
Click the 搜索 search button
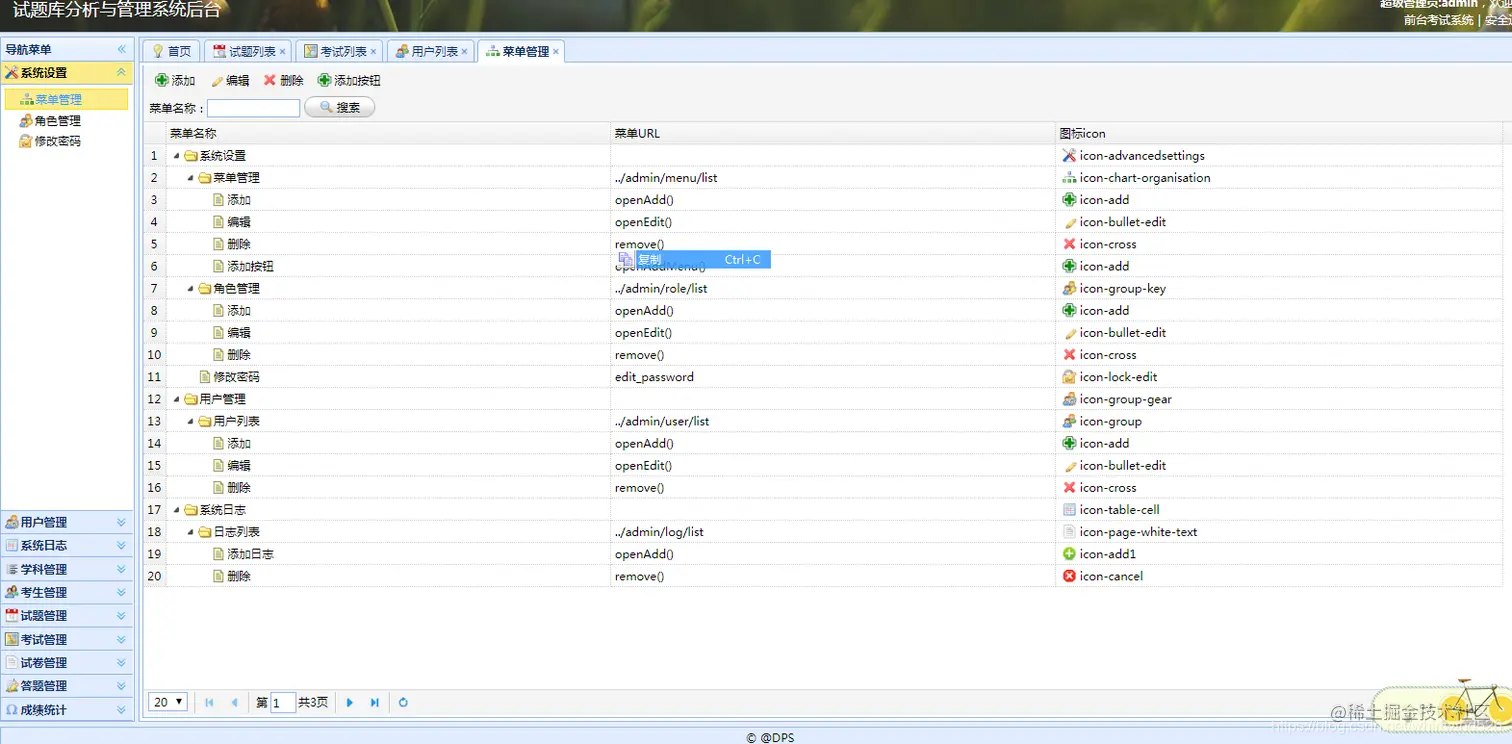(x=340, y=107)
